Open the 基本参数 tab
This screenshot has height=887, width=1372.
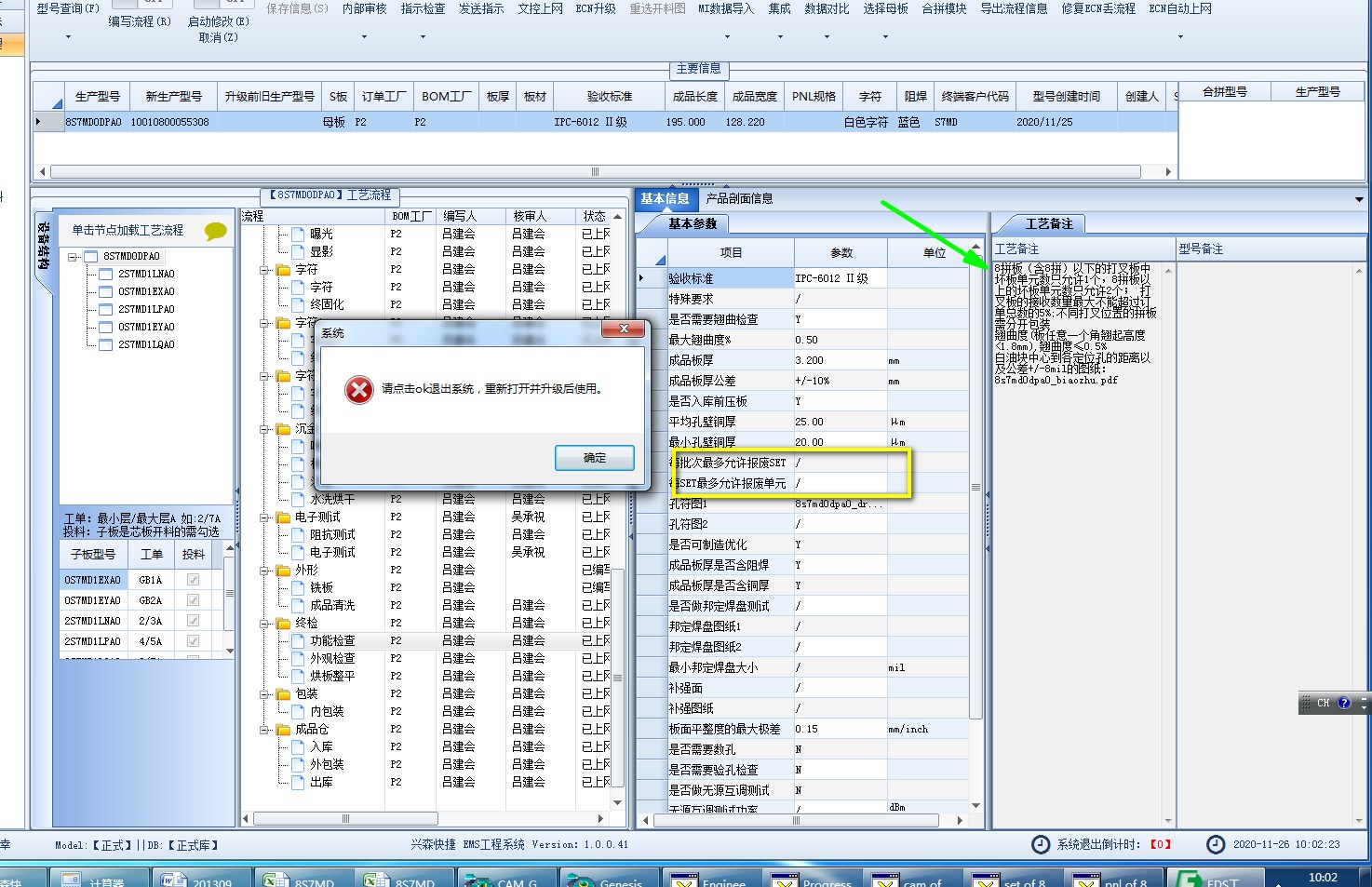(693, 223)
